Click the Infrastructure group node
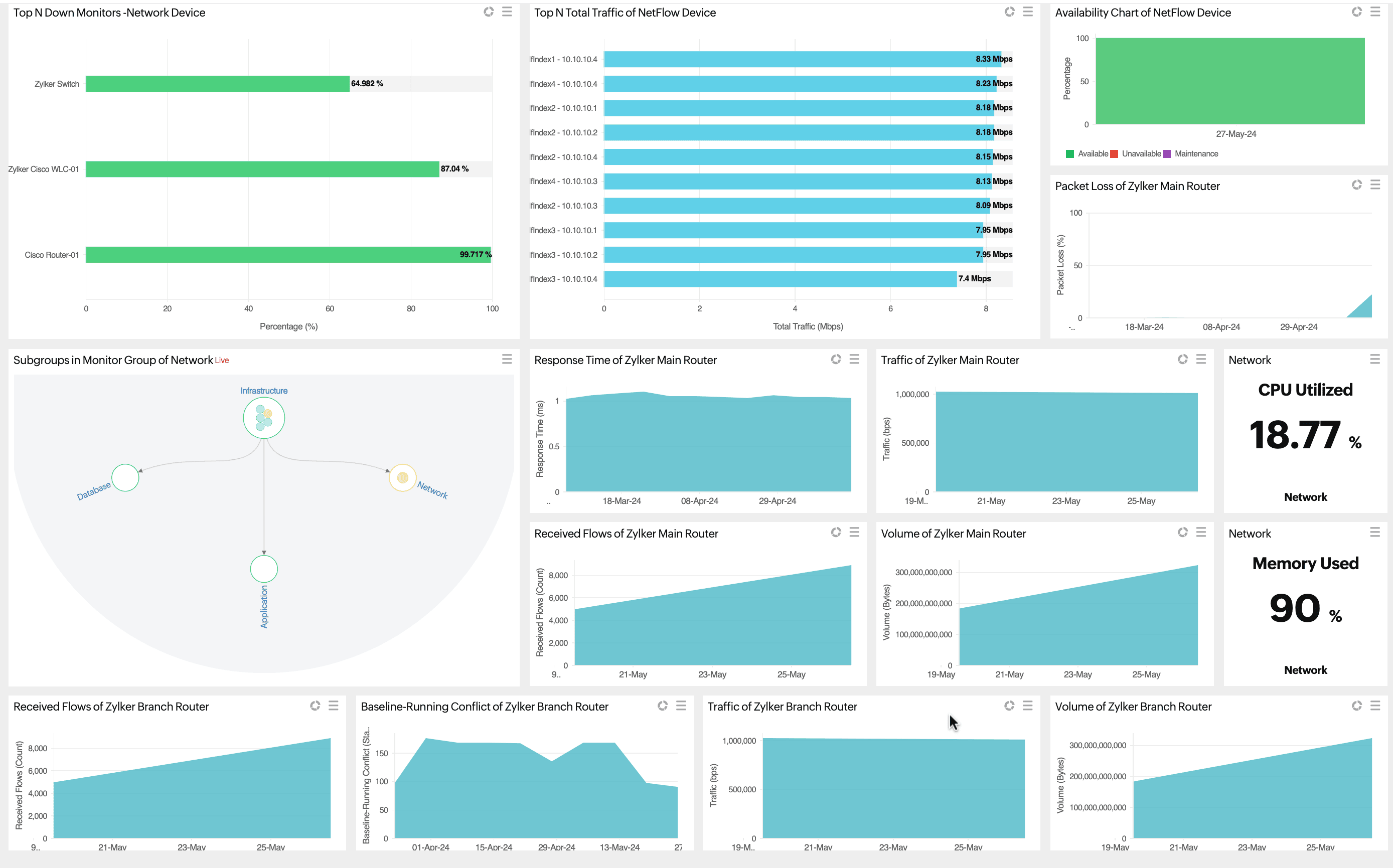The width and height of the screenshot is (1393, 868). coord(263,418)
